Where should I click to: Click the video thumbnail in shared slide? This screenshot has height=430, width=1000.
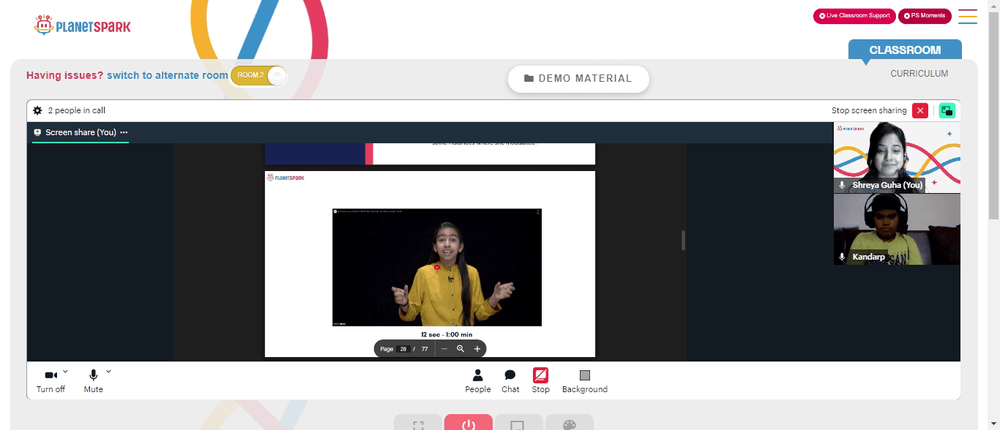click(437, 267)
